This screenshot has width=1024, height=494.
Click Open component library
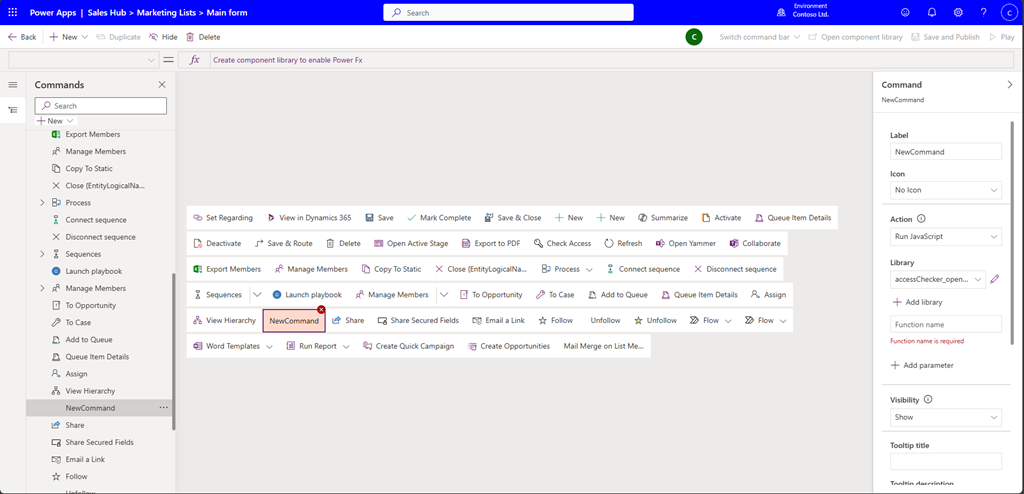(855, 37)
